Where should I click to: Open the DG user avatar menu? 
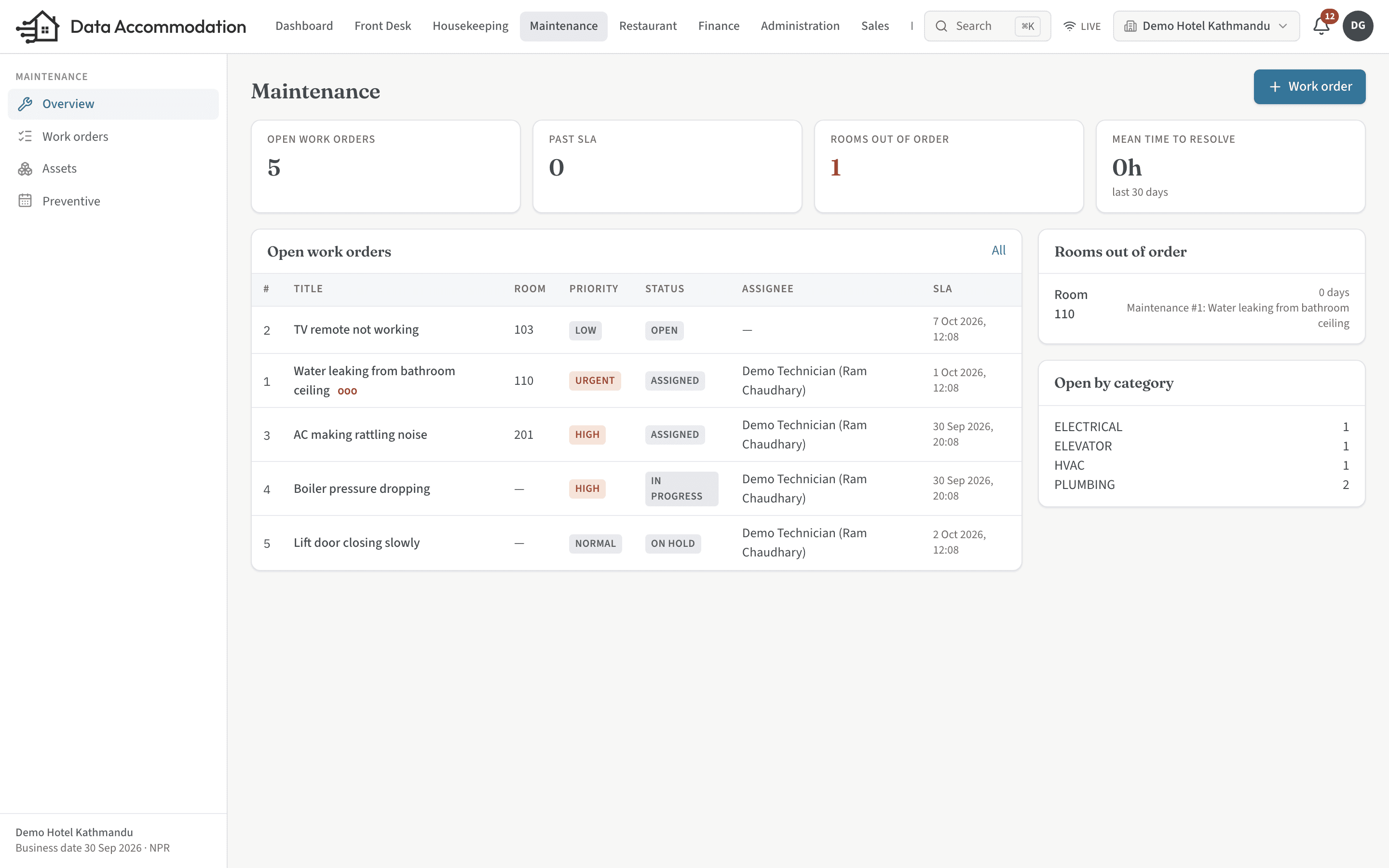1358,26
